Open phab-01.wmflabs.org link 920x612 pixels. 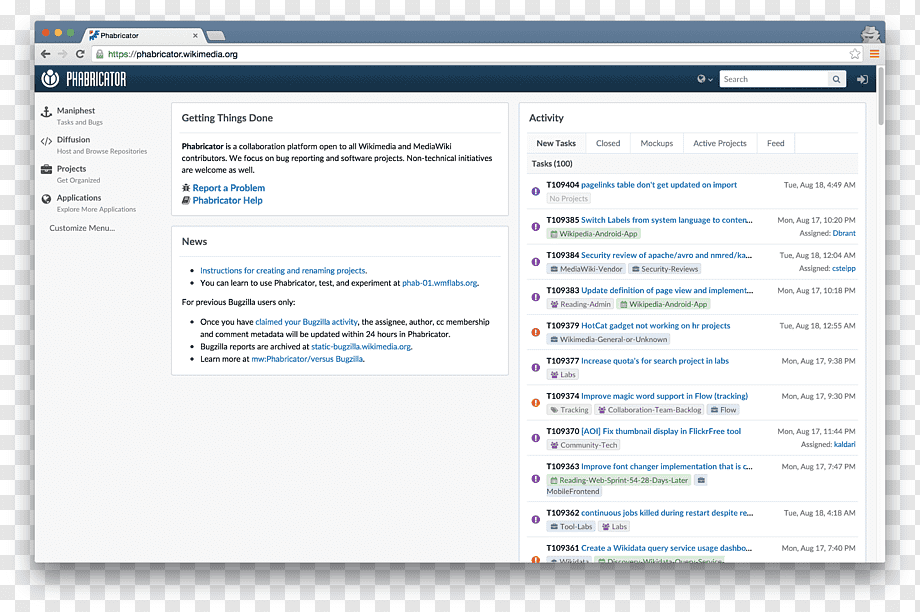pos(439,283)
